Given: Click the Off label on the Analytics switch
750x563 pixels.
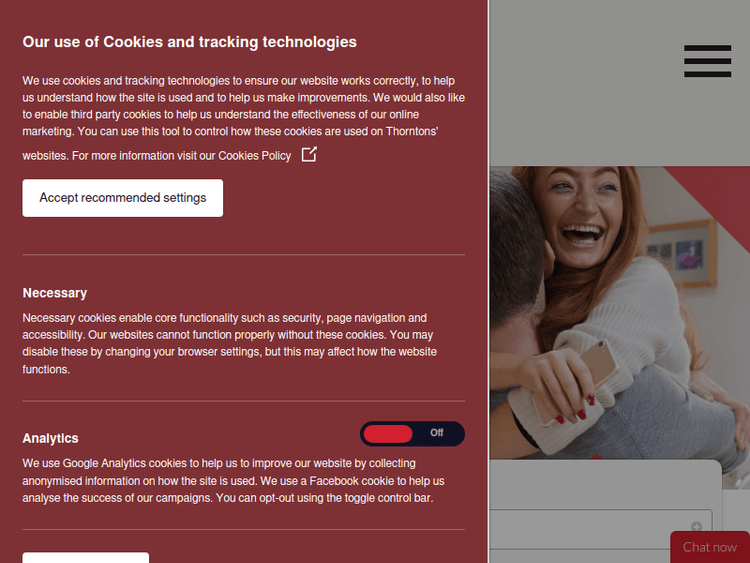Looking at the screenshot, I should 436,433.
